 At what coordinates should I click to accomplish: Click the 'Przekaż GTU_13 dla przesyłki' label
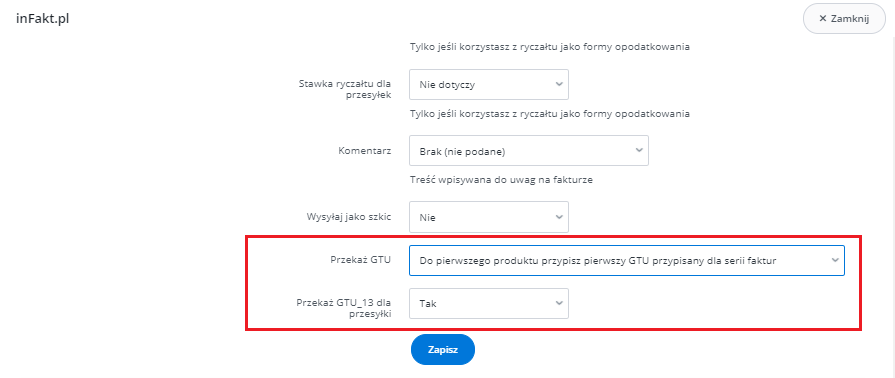(x=344, y=308)
